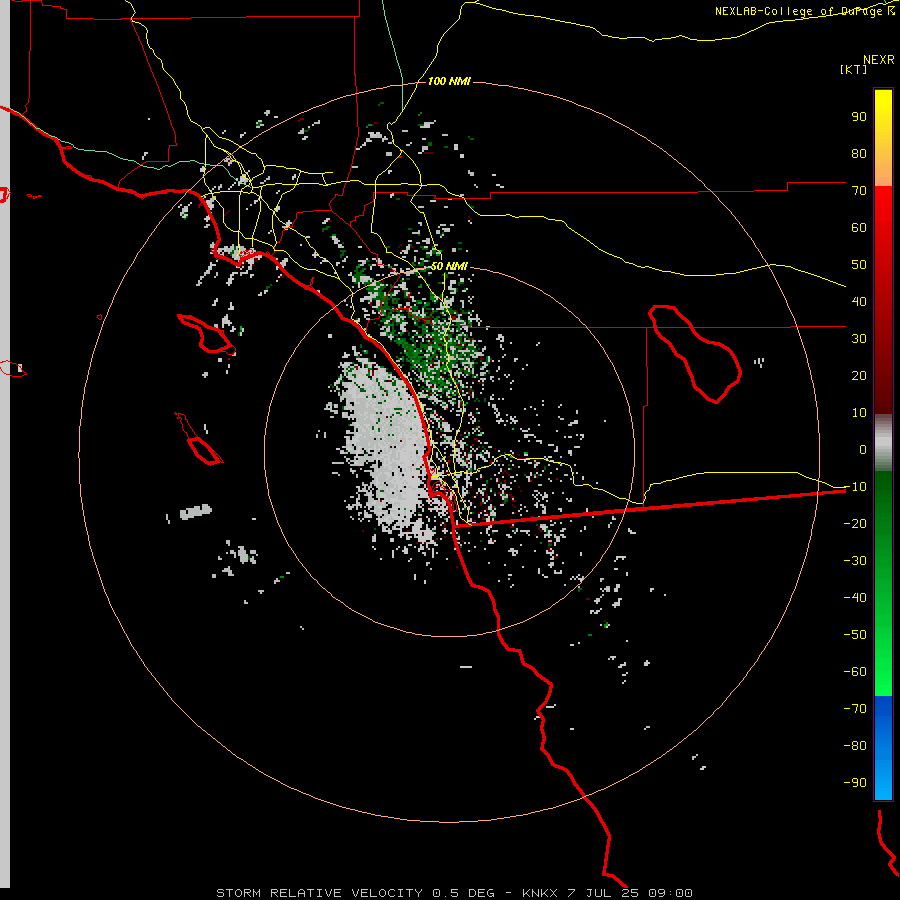The height and width of the screenshot is (900, 900).
Task: Click the -70 knot scale label
Action: coord(855,709)
